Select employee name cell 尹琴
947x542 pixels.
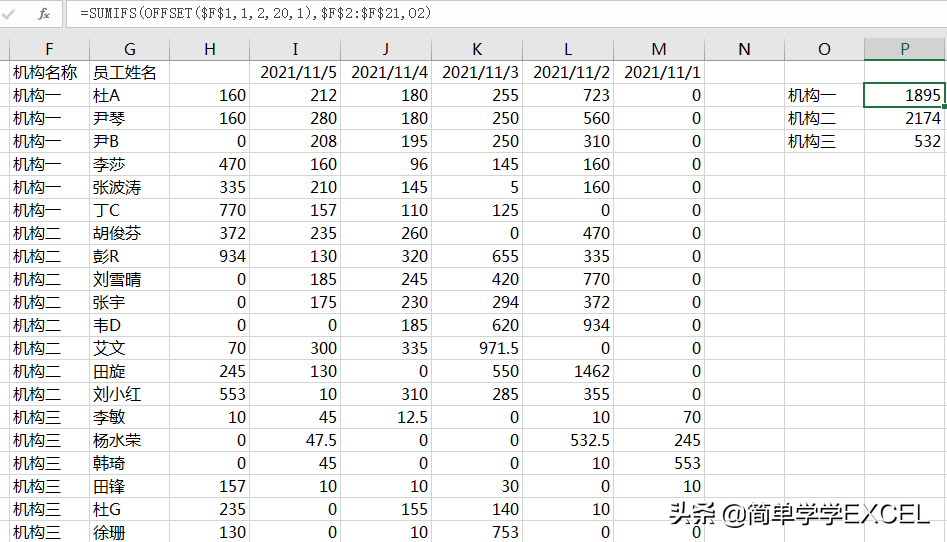point(129,118)
